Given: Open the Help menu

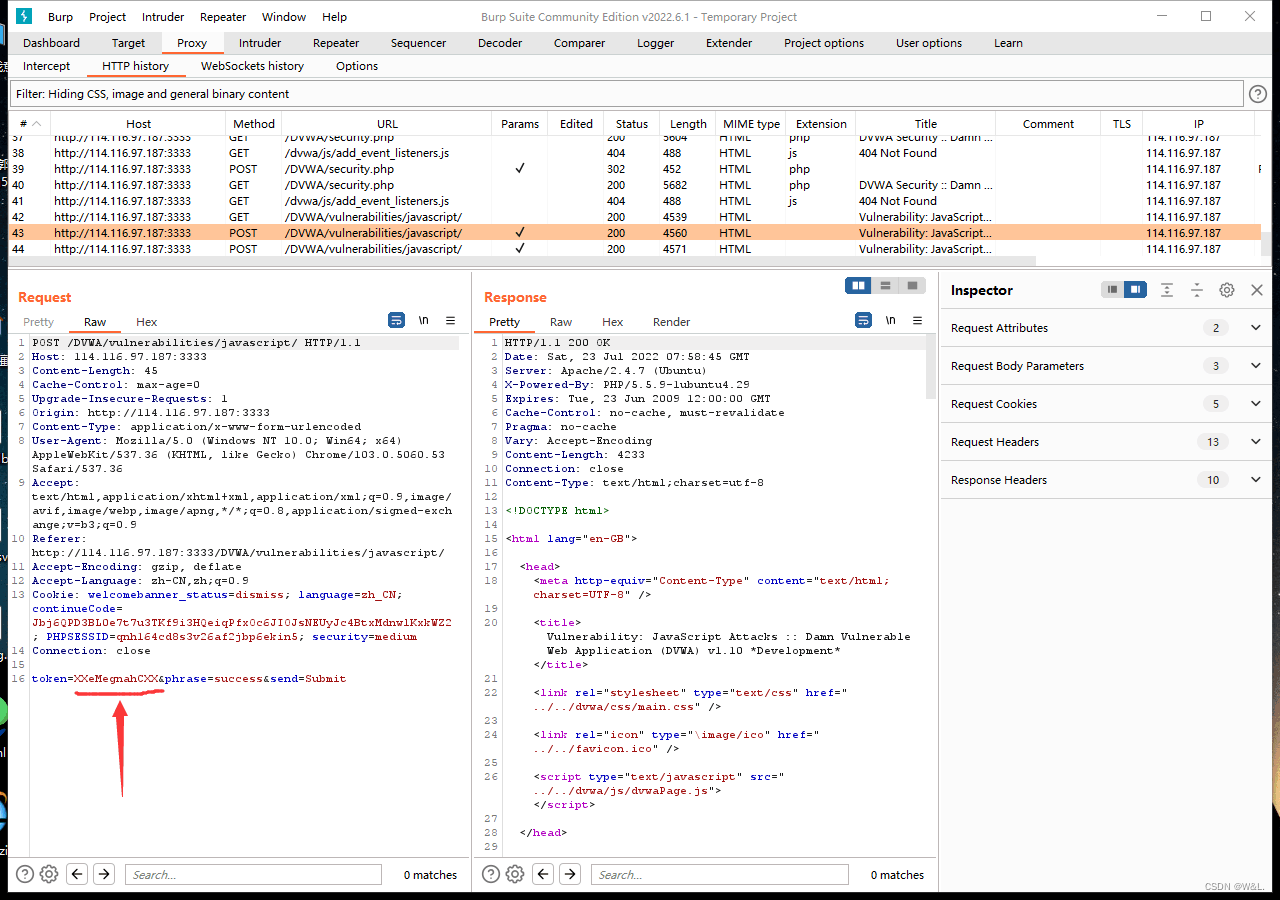Looking at the screenshot, I should click(x=335, y=17).
